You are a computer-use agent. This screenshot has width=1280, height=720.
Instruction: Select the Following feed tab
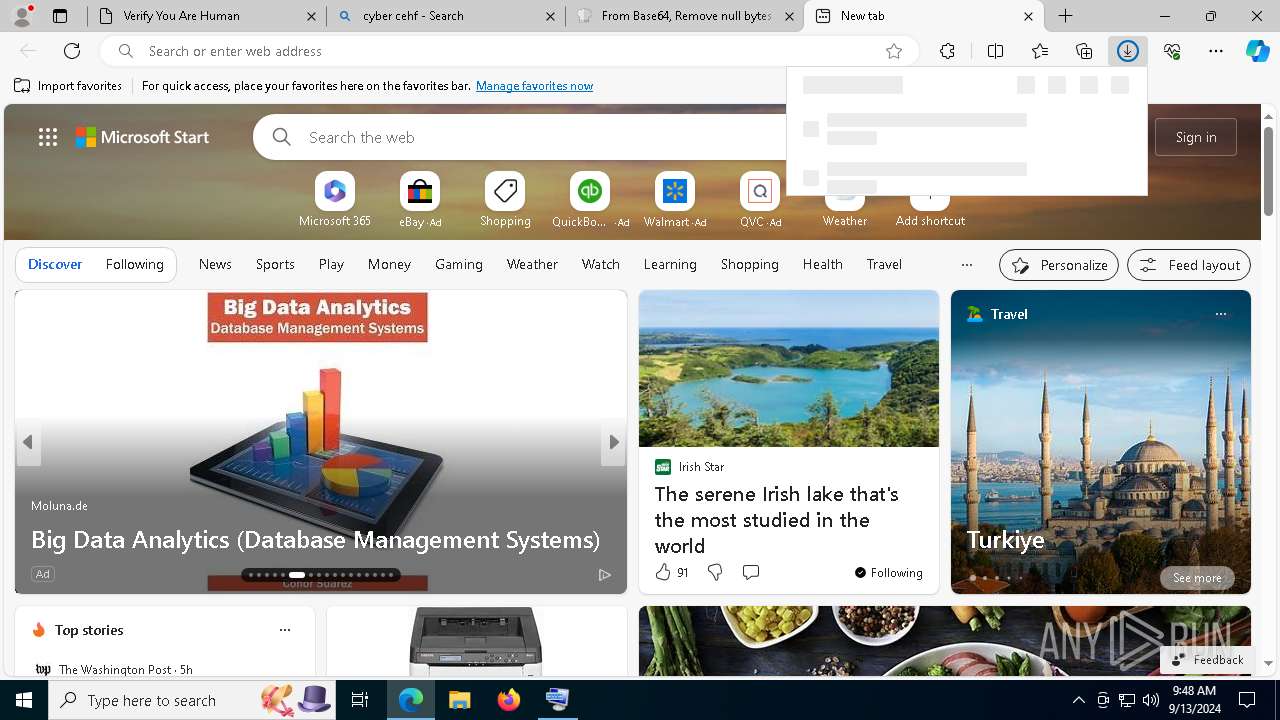[x=134, y=264]
